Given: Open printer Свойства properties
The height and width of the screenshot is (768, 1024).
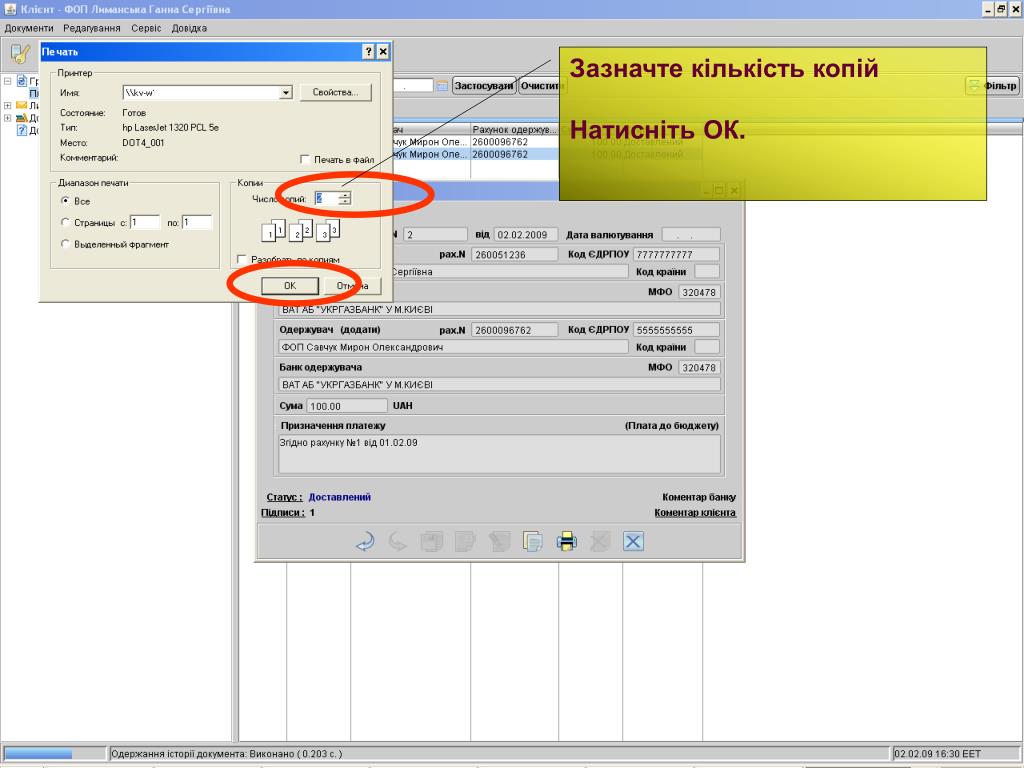Looking at the screenshot, I should [x=336, y=93].
